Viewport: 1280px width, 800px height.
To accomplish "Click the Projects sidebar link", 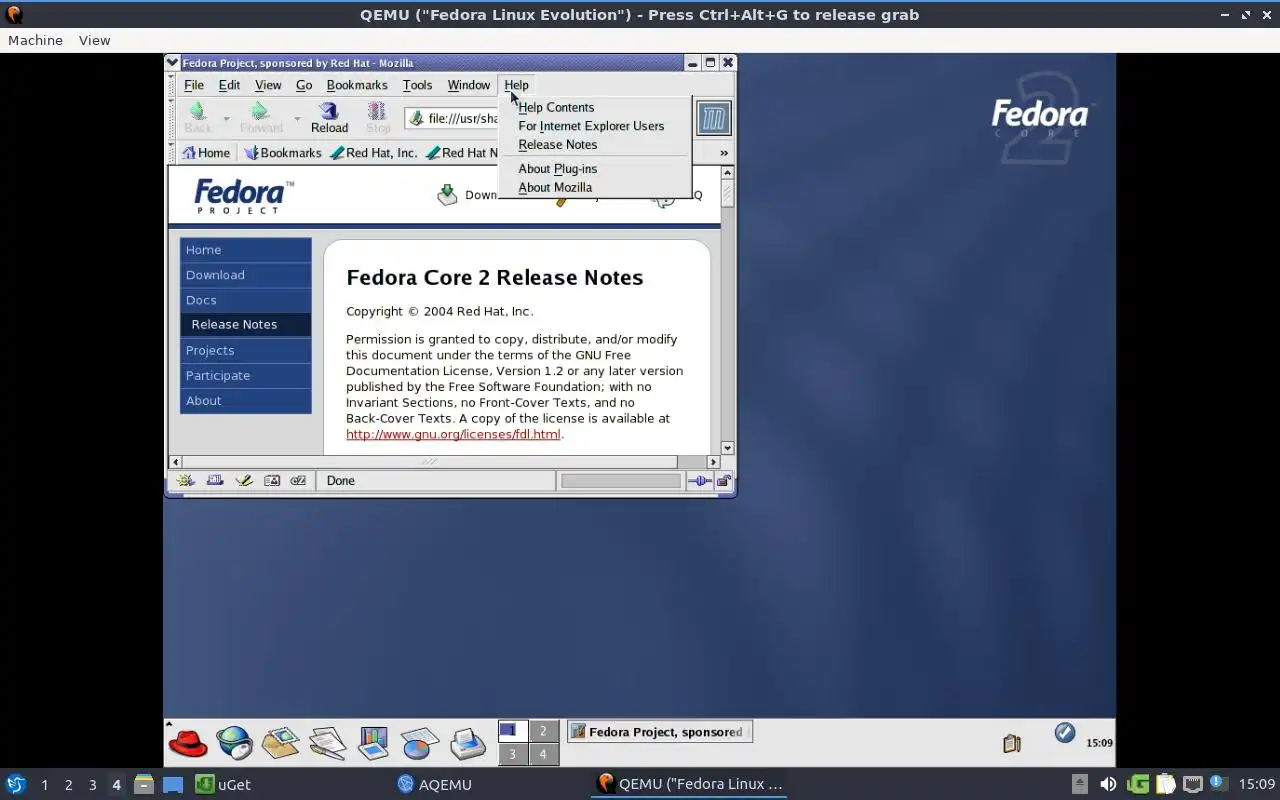I will pos(245,350).
